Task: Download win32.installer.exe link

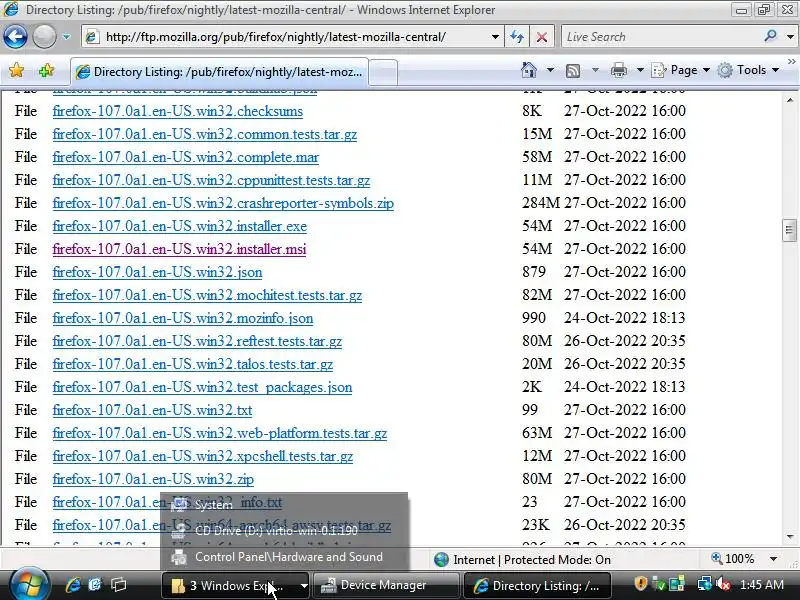Action: [x=180, y=226]
